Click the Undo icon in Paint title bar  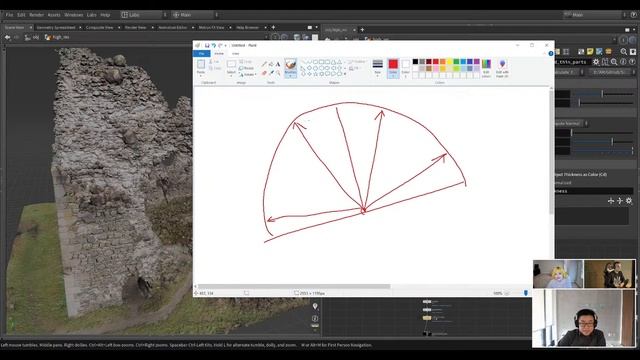pos(213,45)
